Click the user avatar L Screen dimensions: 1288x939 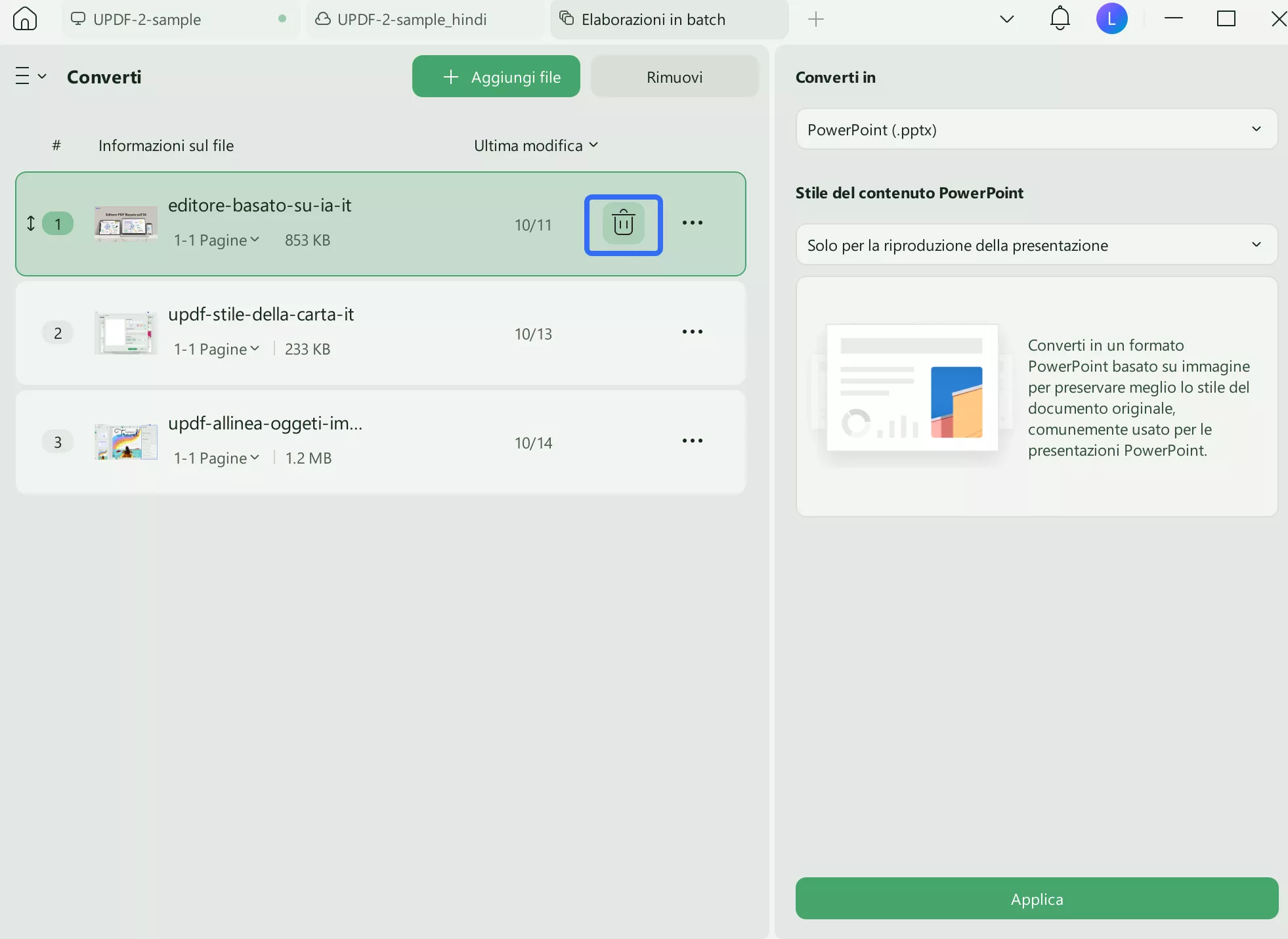pyautogui.click(x=1111, y=18)
